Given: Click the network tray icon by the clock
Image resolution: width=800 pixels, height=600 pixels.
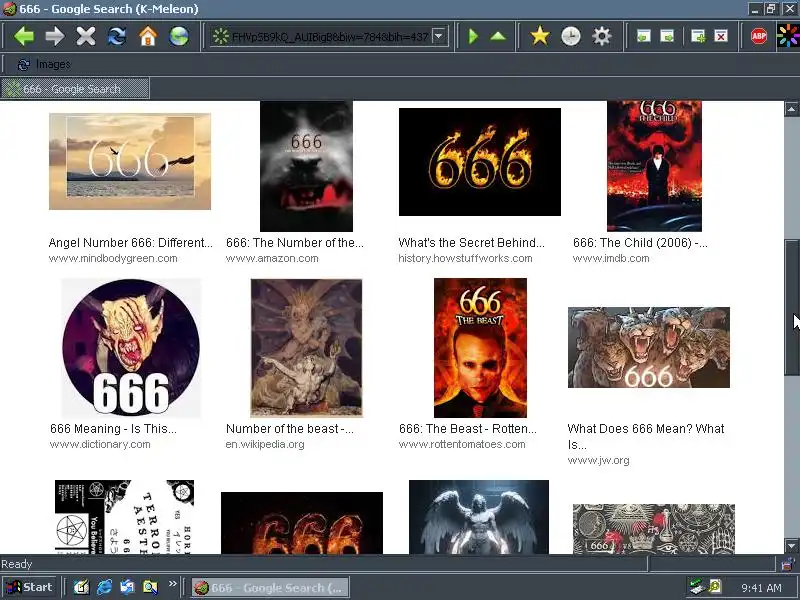Looking at the screenshot, I should coord(695,586).
